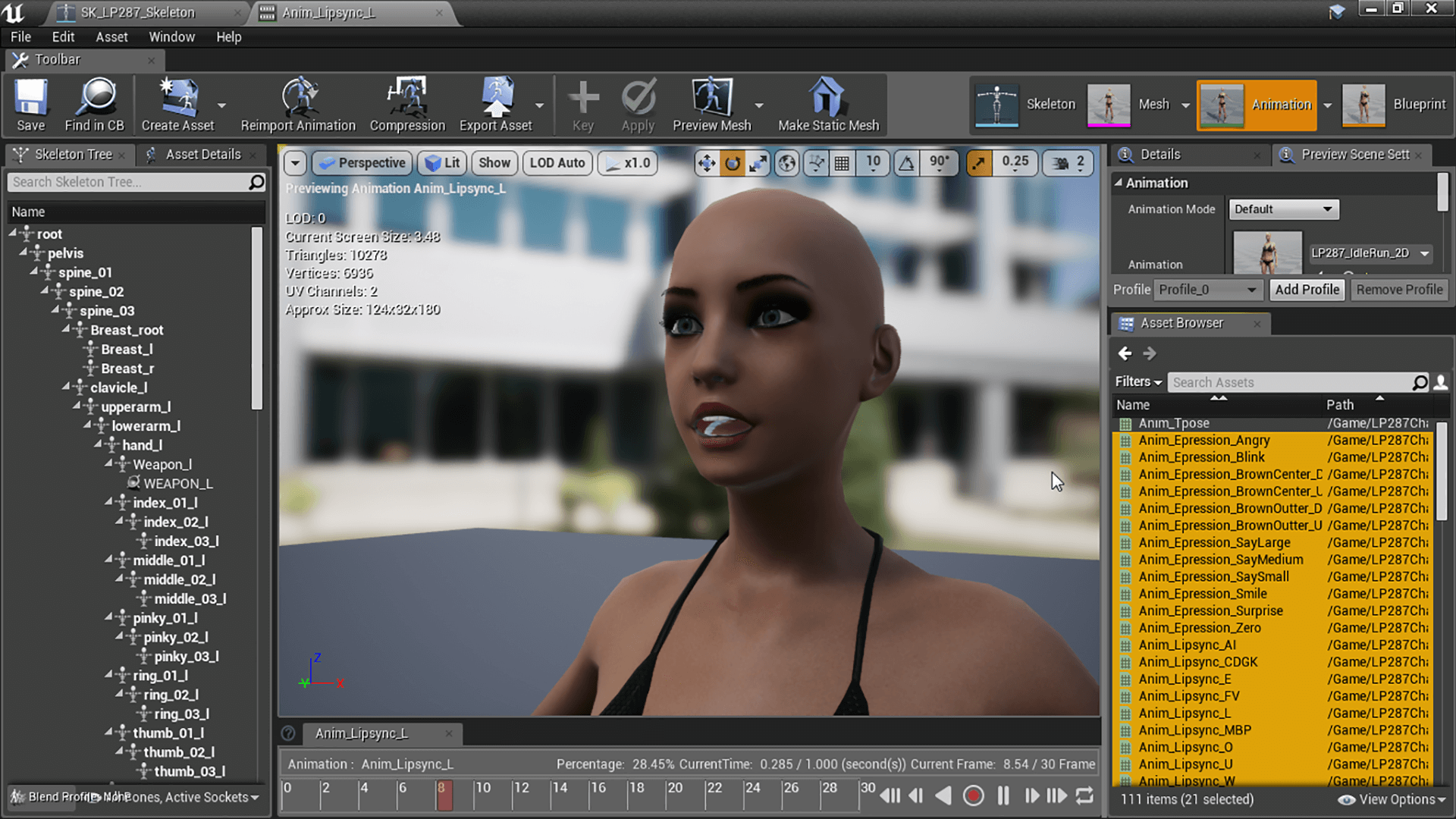Toggle the LOD Auto dropdown

[558, 162]
